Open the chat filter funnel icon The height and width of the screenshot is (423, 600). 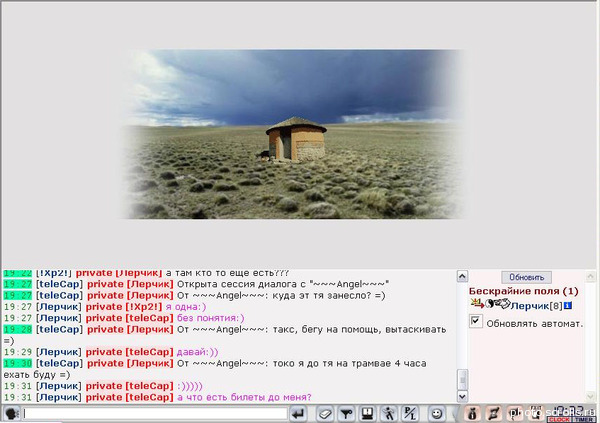click(346, 413)
